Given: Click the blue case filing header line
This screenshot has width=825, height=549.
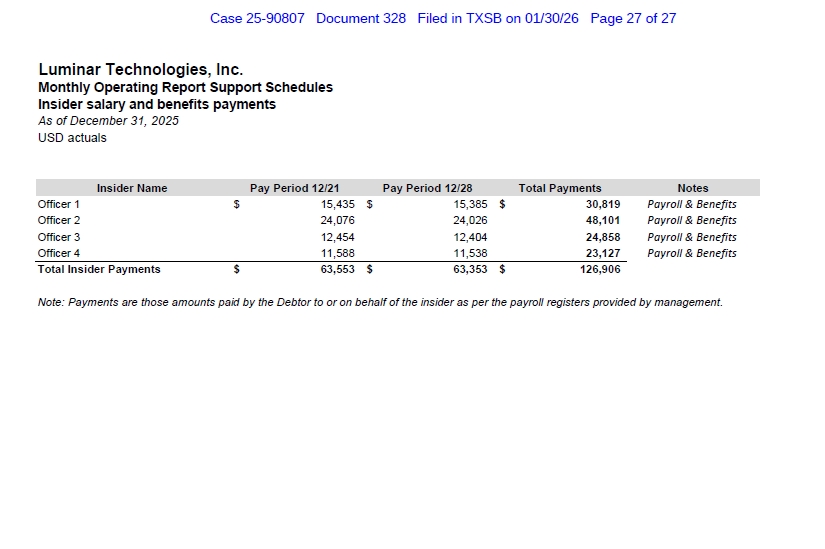Looking at the screenshot, I should [x=443, y=19].
